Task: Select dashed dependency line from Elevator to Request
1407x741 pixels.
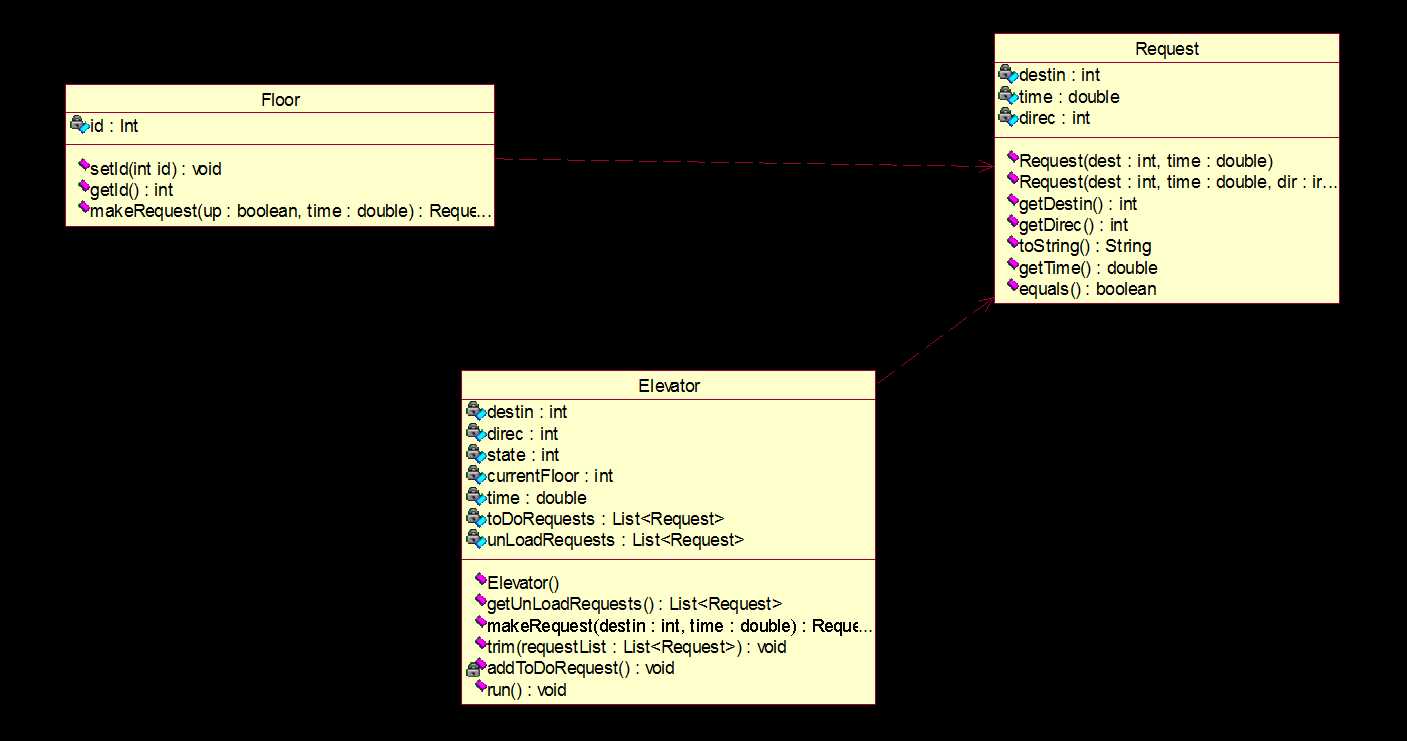Action: click(x=934, y=341)
